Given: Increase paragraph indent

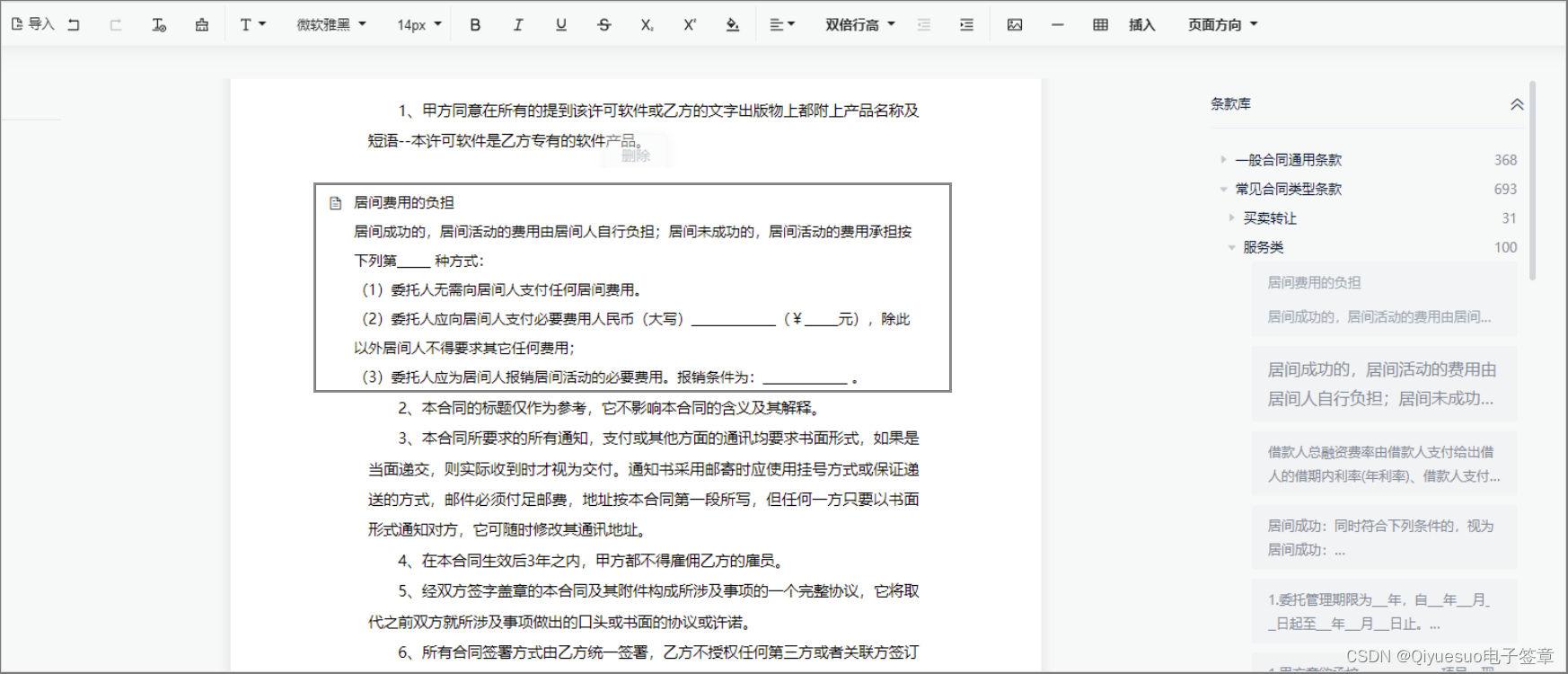Looking at the screenshot, I should [x=967, y=25].
